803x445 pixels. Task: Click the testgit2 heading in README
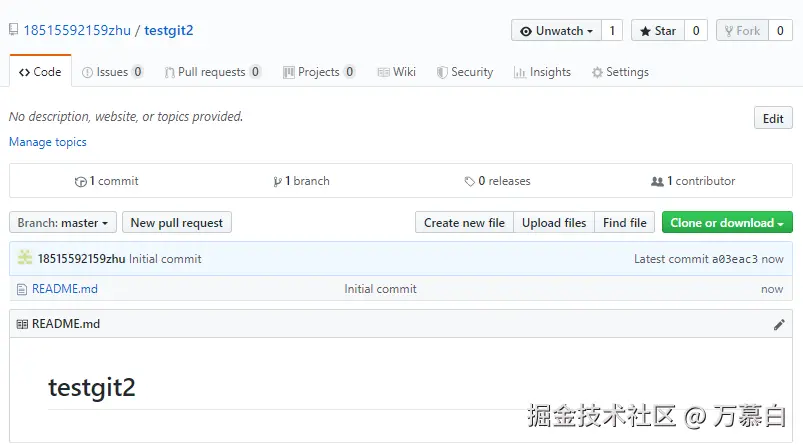[x=92, y=387]
